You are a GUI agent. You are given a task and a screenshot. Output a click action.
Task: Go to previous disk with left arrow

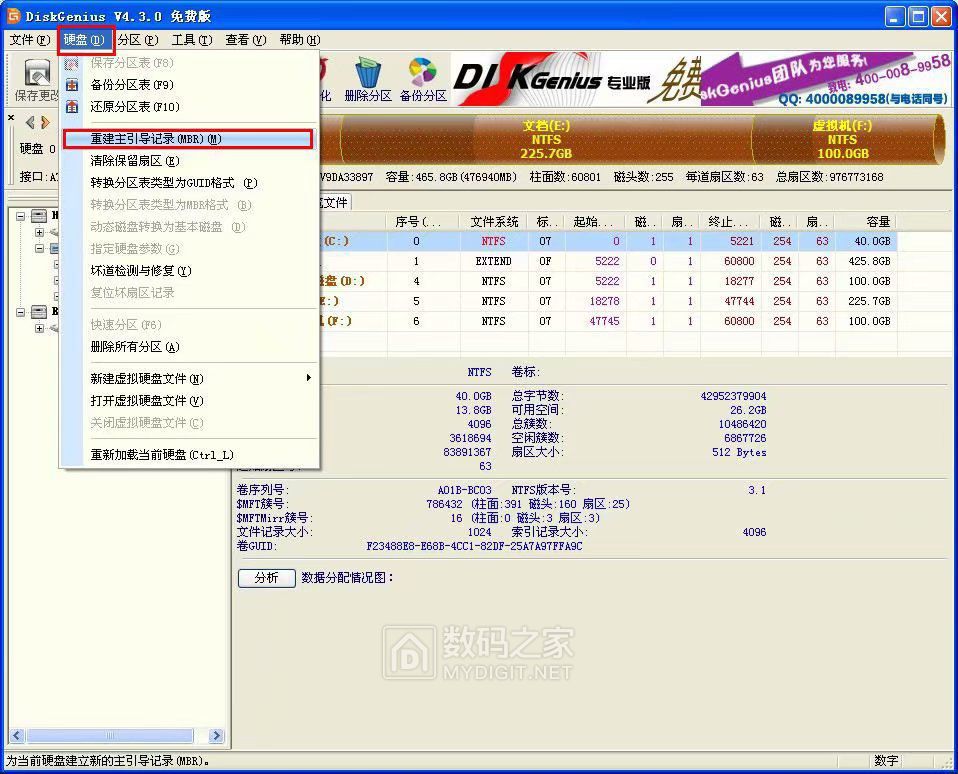point(29,122)
